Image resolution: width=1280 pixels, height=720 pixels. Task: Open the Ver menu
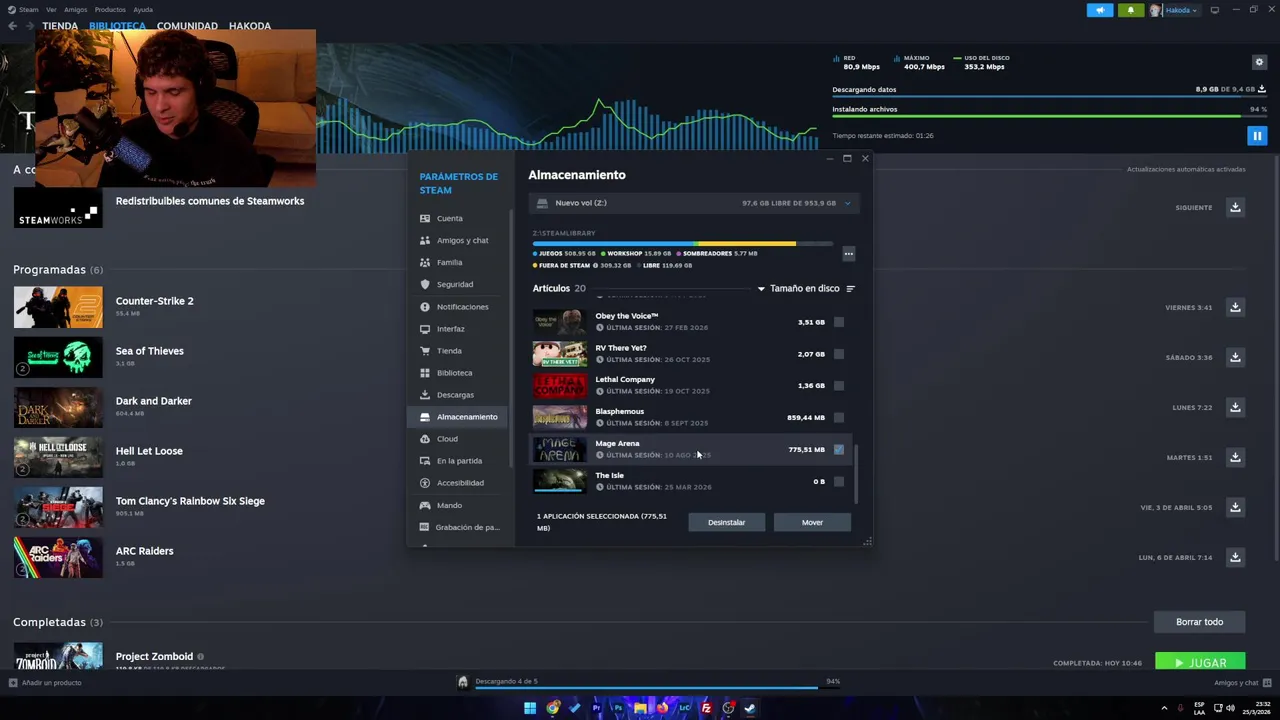[51, 10]
